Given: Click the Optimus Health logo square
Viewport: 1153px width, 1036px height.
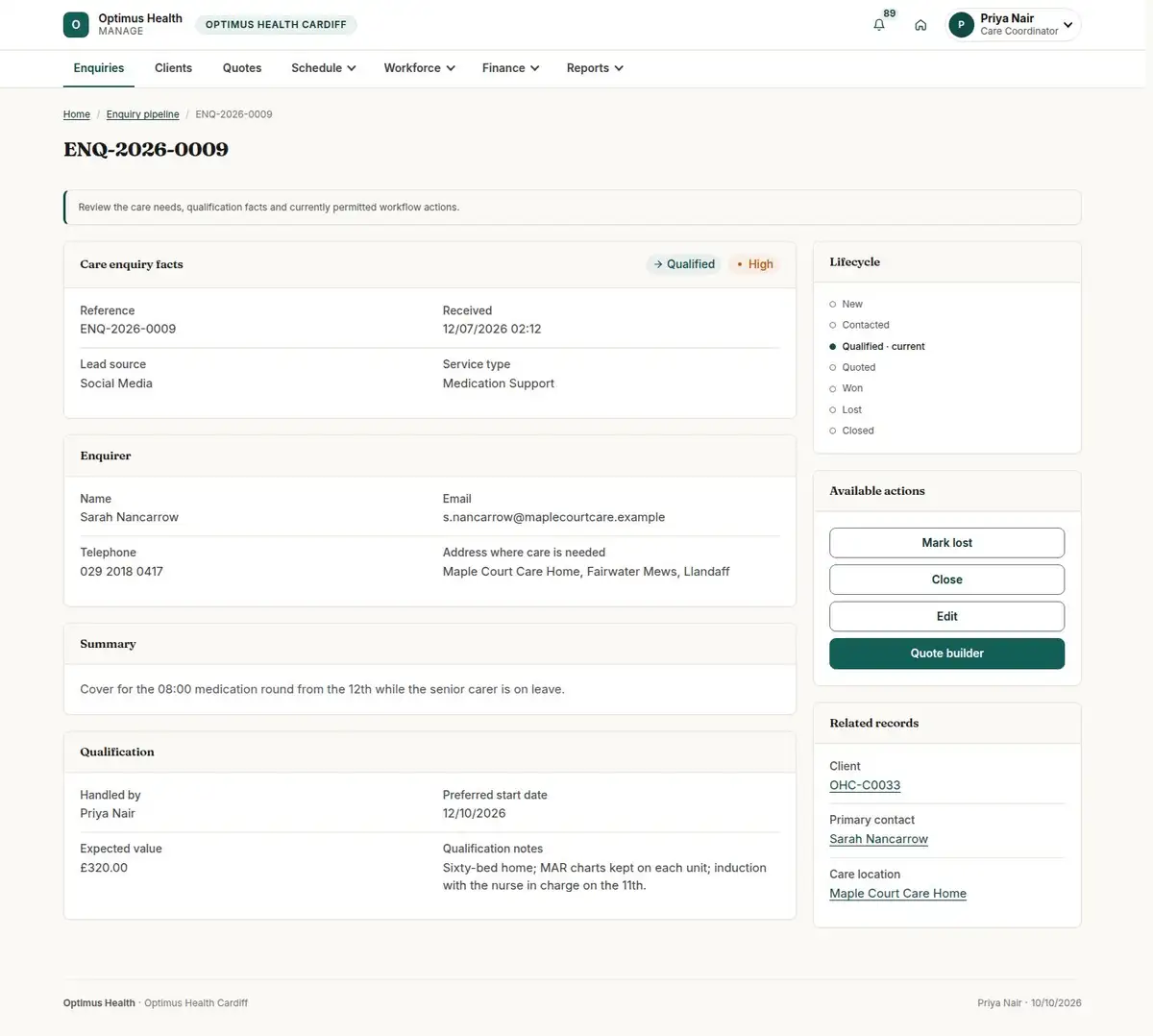Looking at the screenshot, I should pos(76,25).
